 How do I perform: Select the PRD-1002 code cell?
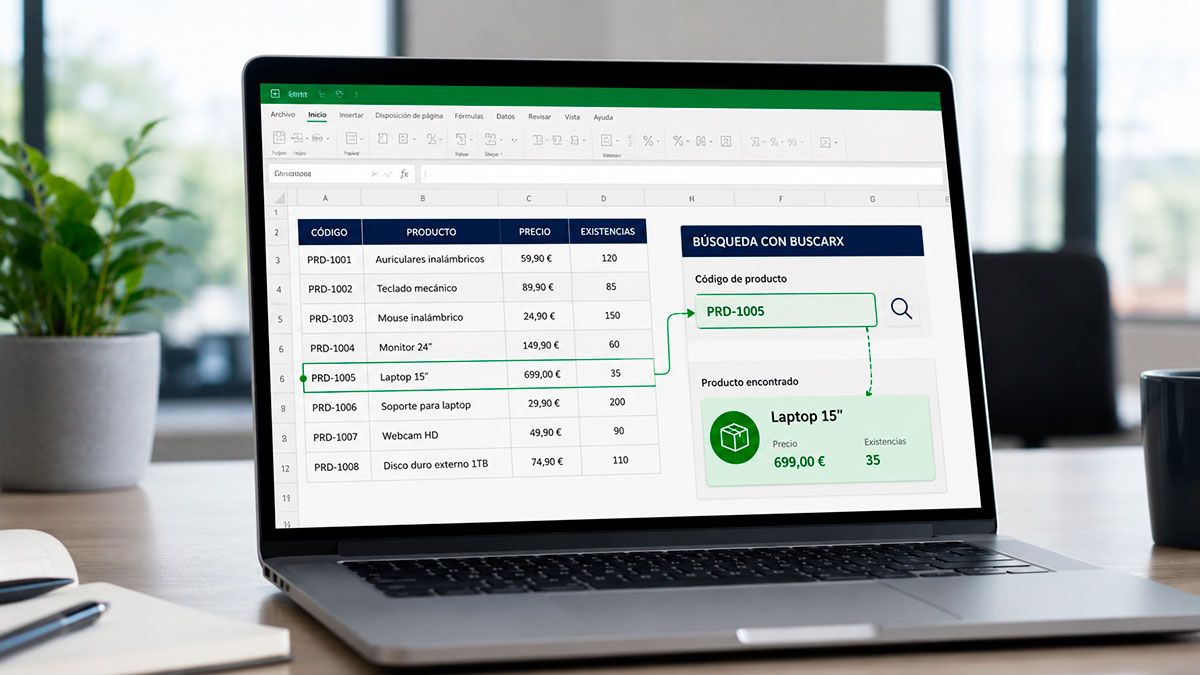pyautogui.click(x=330, y=289)
